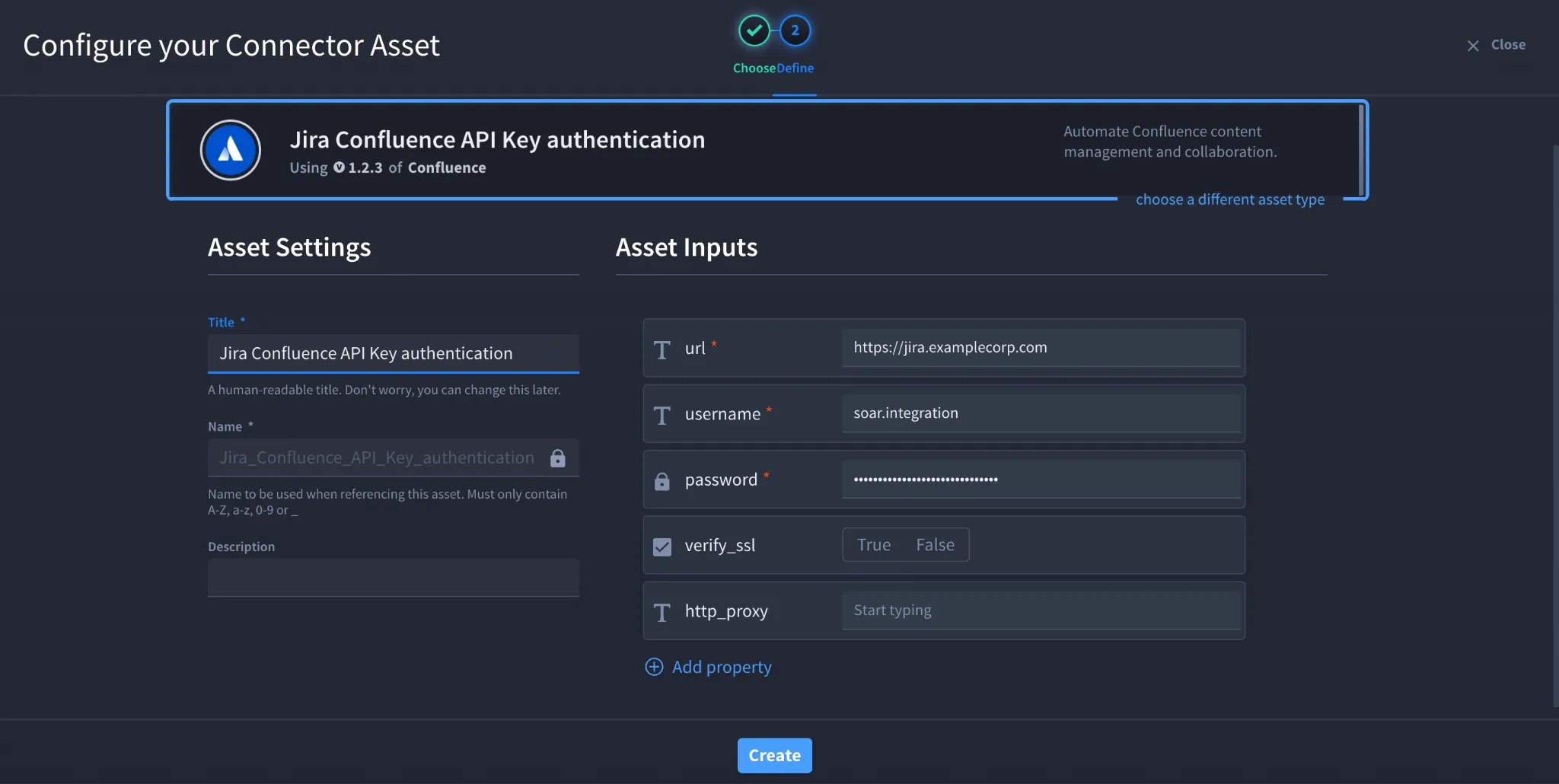
Task: Click the Configure your Connector Asset title
Action: coord(231,46)
